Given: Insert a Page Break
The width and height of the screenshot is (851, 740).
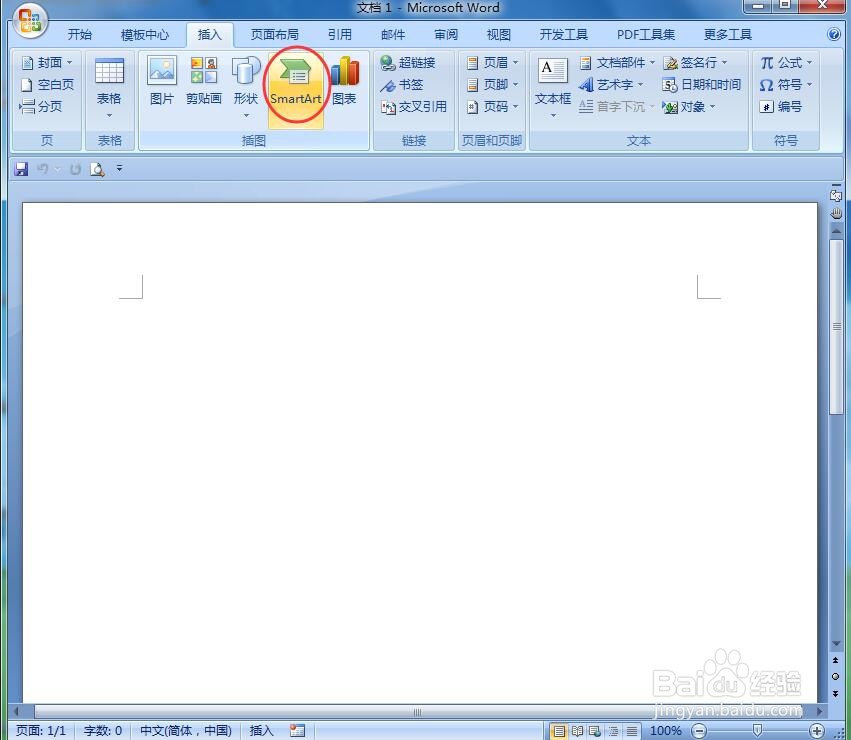Looking at the screenshot, I should click(41, 106).
